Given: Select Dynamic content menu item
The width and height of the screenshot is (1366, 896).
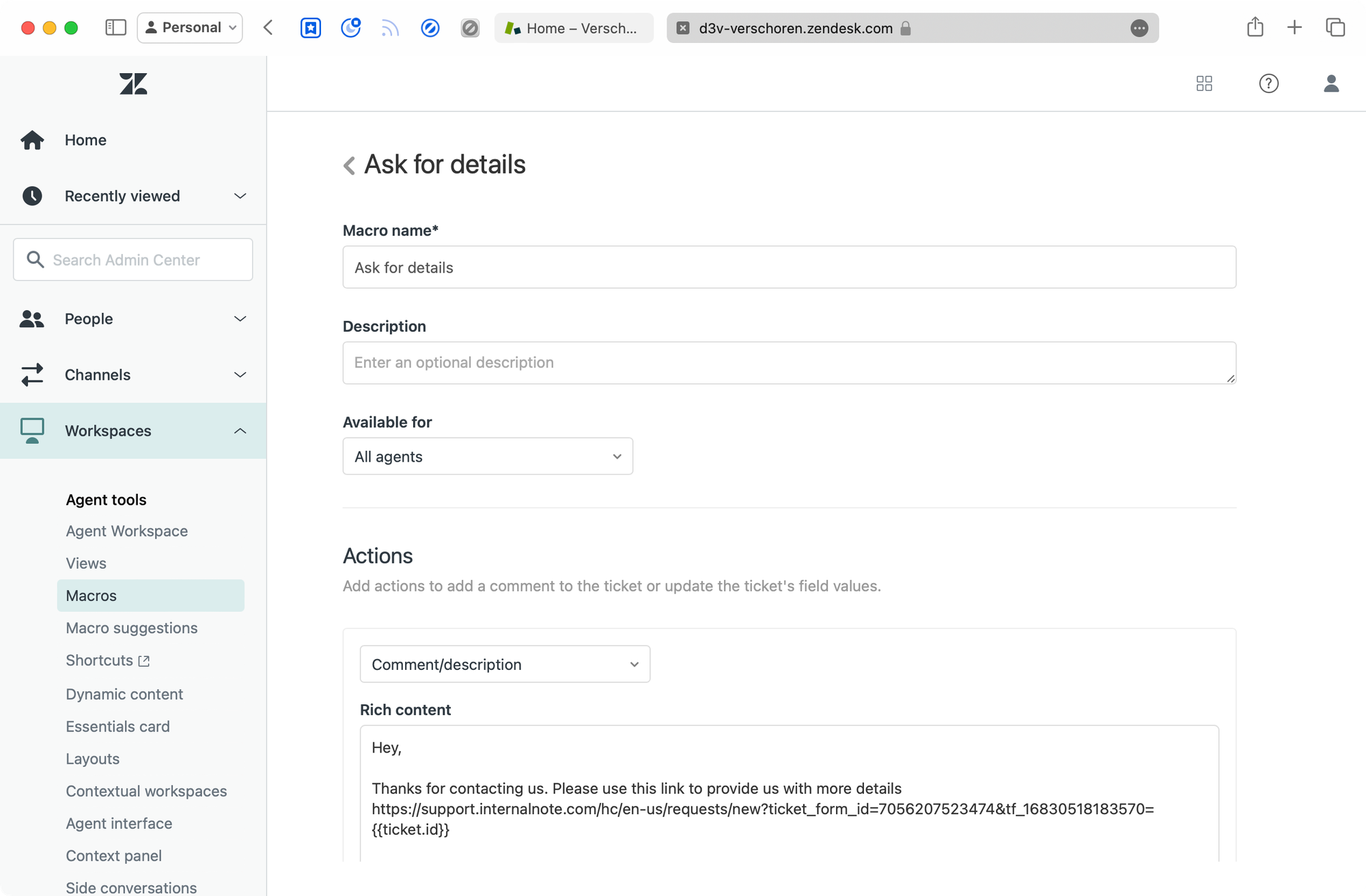Looking at the screenshot, I should point(124,694).
